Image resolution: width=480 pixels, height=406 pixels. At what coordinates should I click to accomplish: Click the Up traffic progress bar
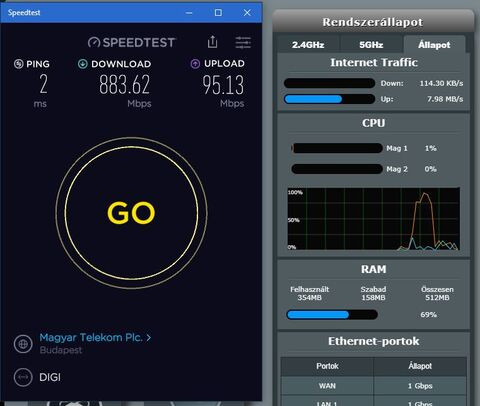click(x=329, y=99)
